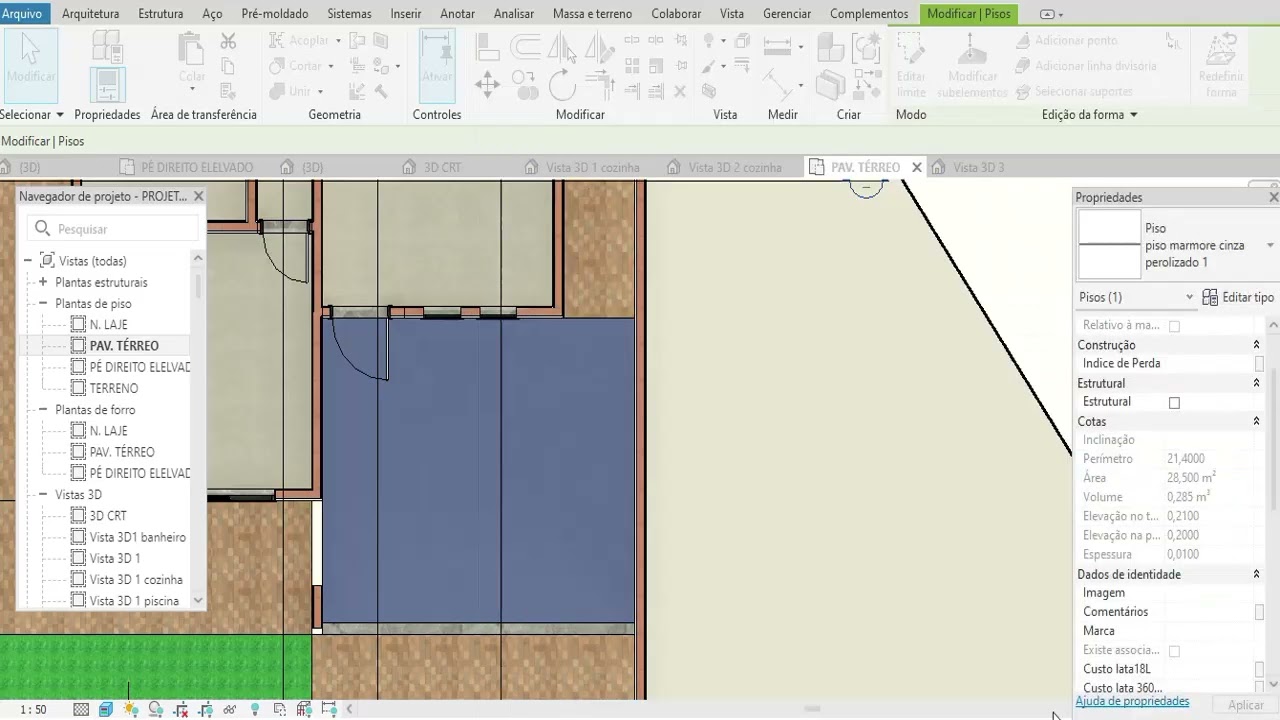
Task: Select the Mirror draw axis tool
Action: tap(599, 47)
